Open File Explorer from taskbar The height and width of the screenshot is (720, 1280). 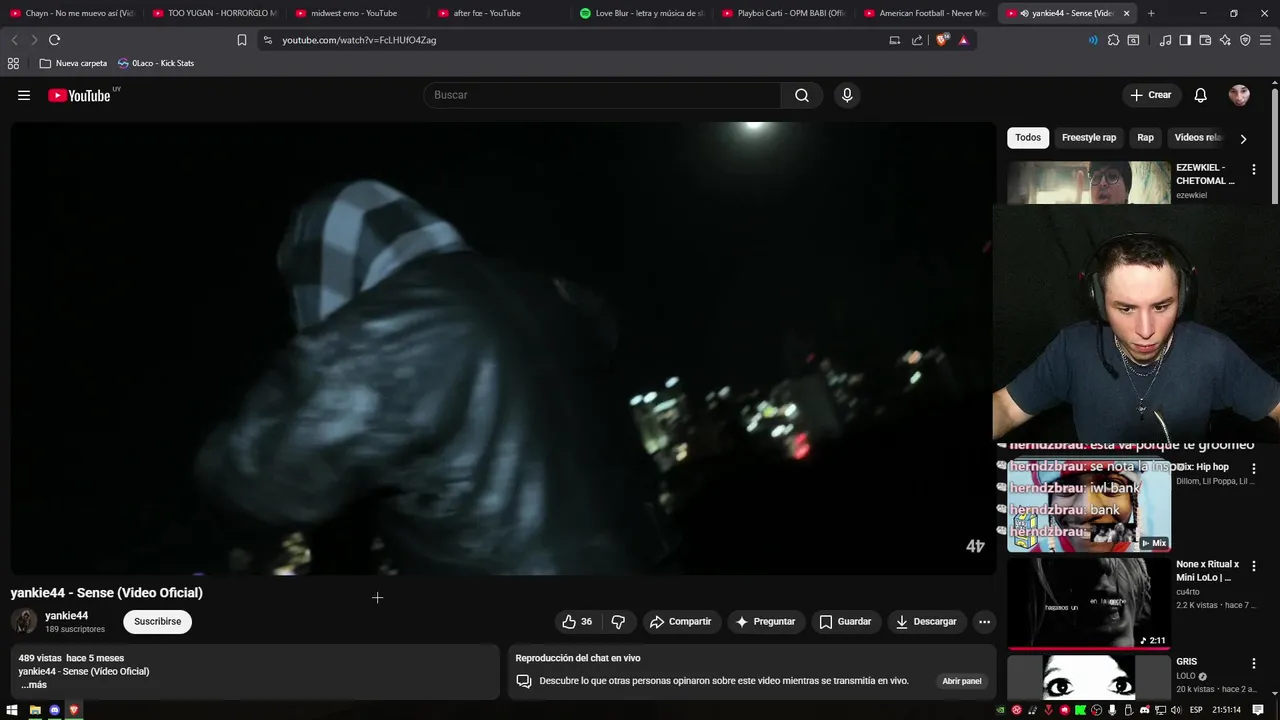(x=34, y=710)
